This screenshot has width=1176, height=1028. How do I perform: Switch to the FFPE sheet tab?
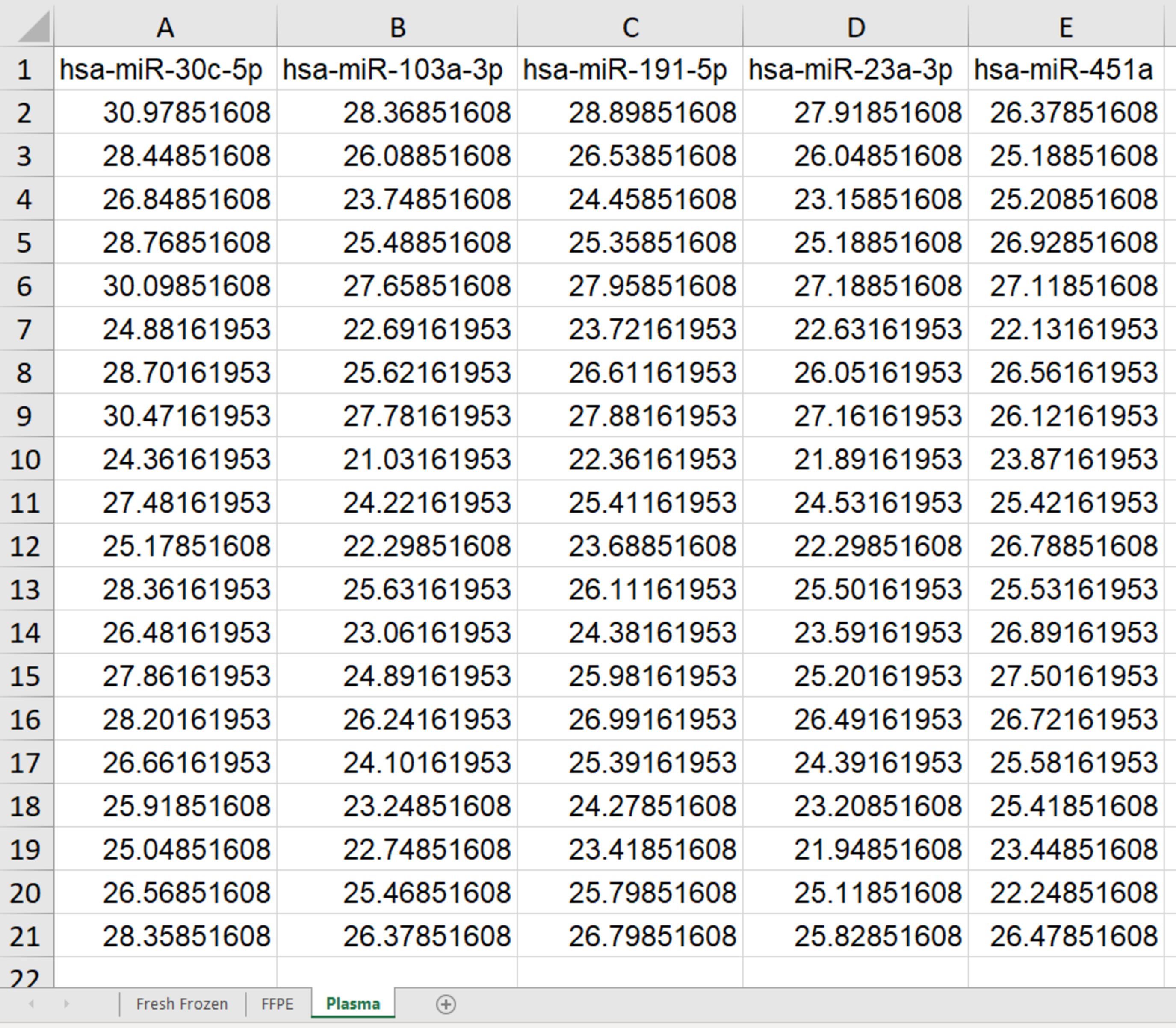coord(277,1004)
